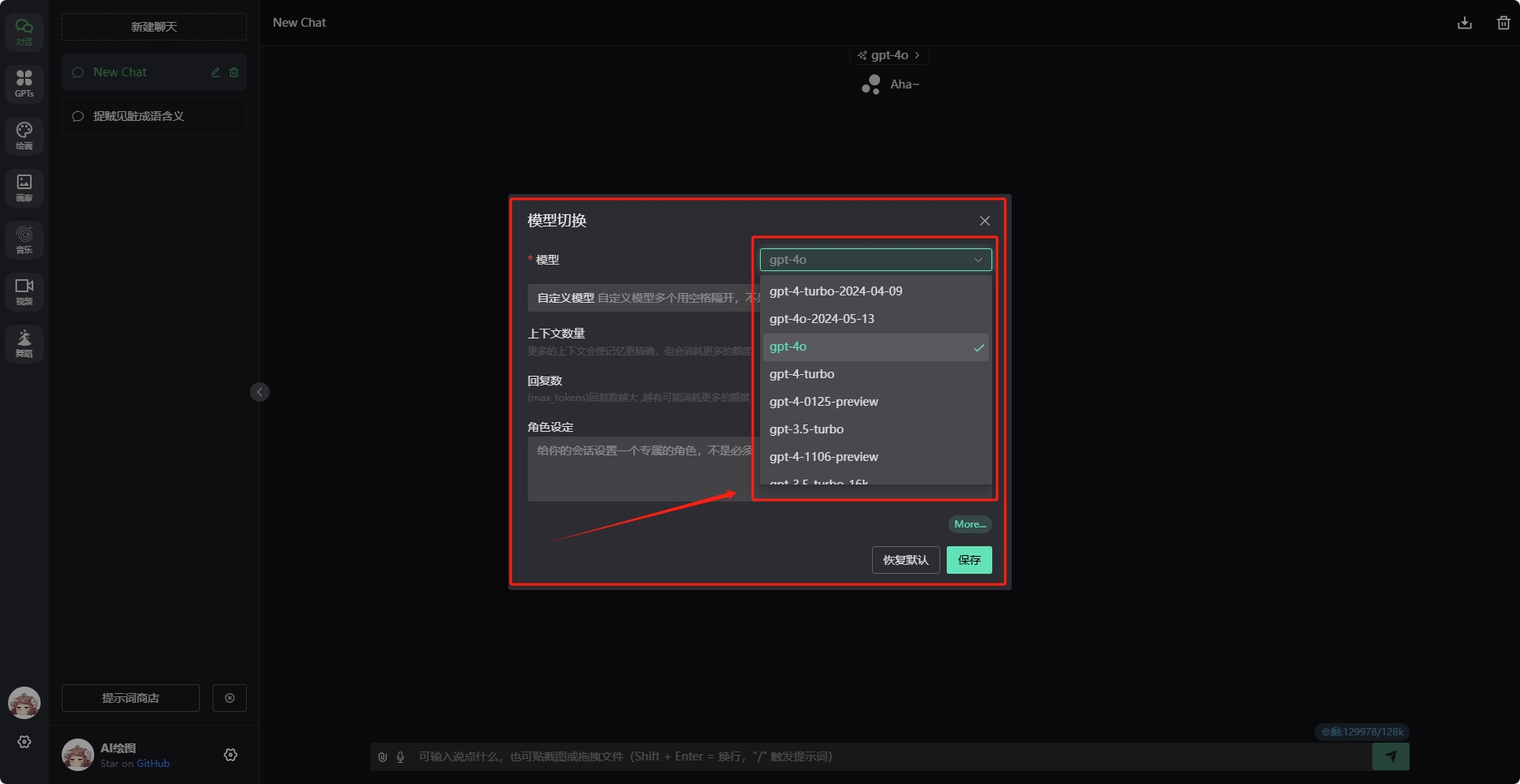Image resolution: width=1520 pixels, height=784 pixels.
Task: Collapse the sidebar with the arrow handle
Action: tap(260, 392)
